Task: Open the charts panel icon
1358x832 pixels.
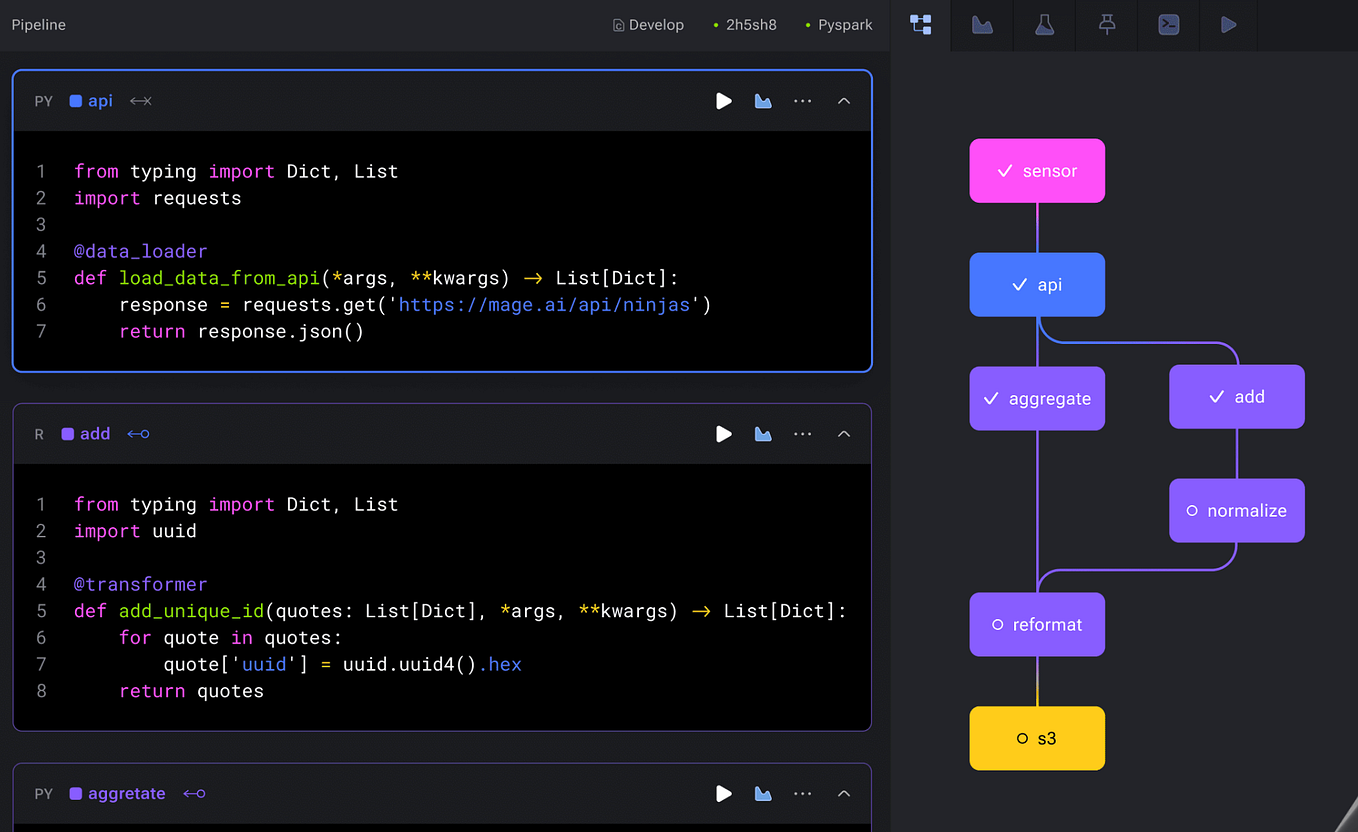Action: 981,25
